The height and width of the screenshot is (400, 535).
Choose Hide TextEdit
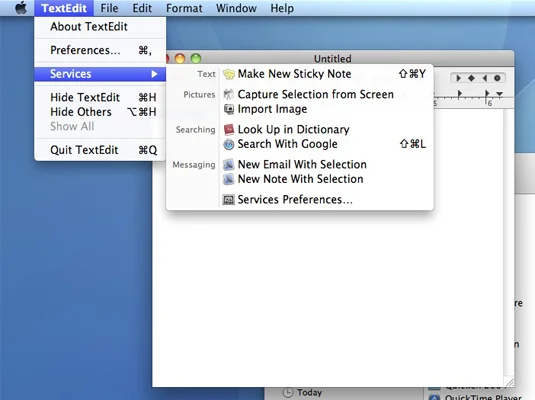tap(100, 97)
